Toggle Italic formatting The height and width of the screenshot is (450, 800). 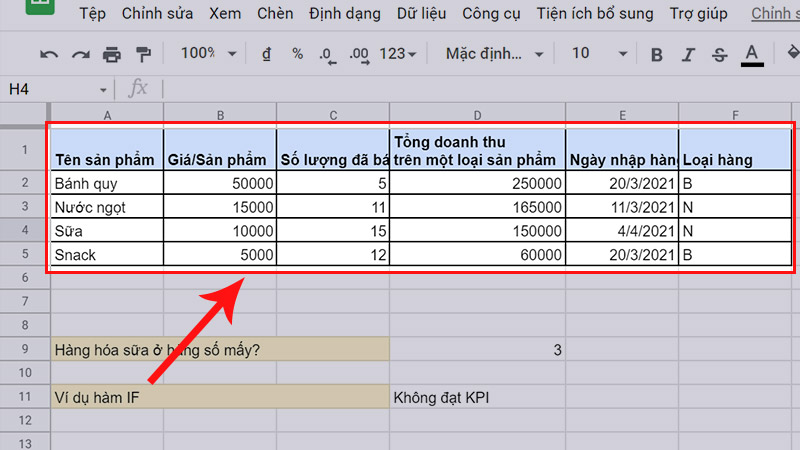[688, 54]
